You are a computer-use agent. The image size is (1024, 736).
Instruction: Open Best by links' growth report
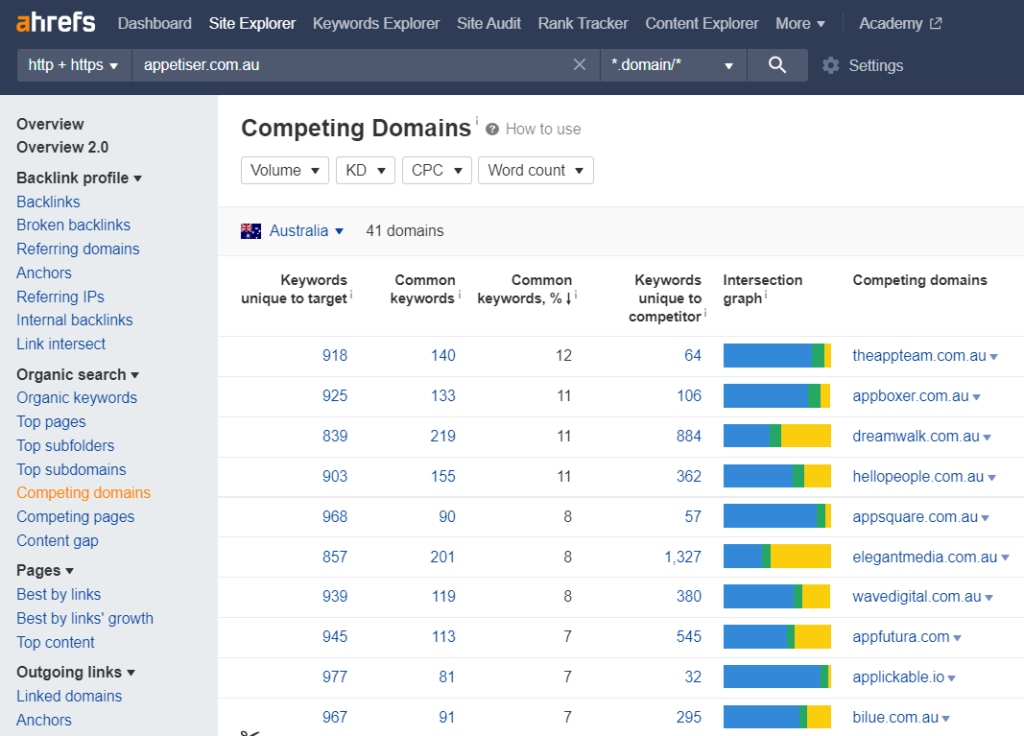tap(85, 618)
